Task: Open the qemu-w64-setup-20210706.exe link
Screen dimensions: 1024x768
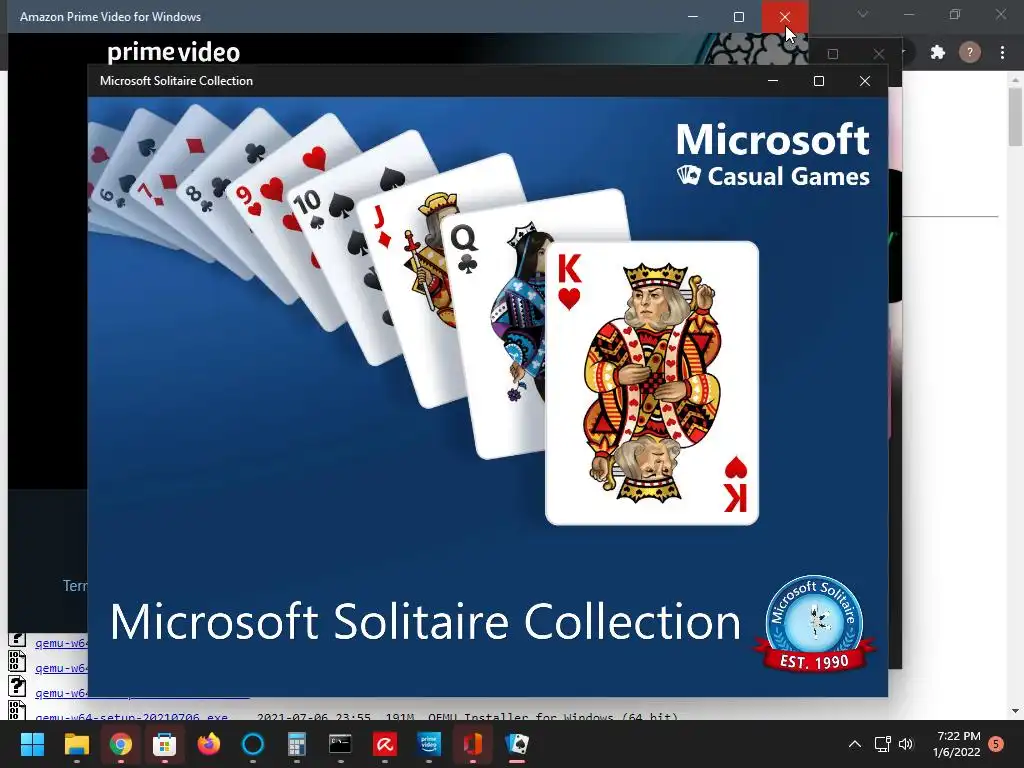Action: pyautogui.click(x=131, y=716)
